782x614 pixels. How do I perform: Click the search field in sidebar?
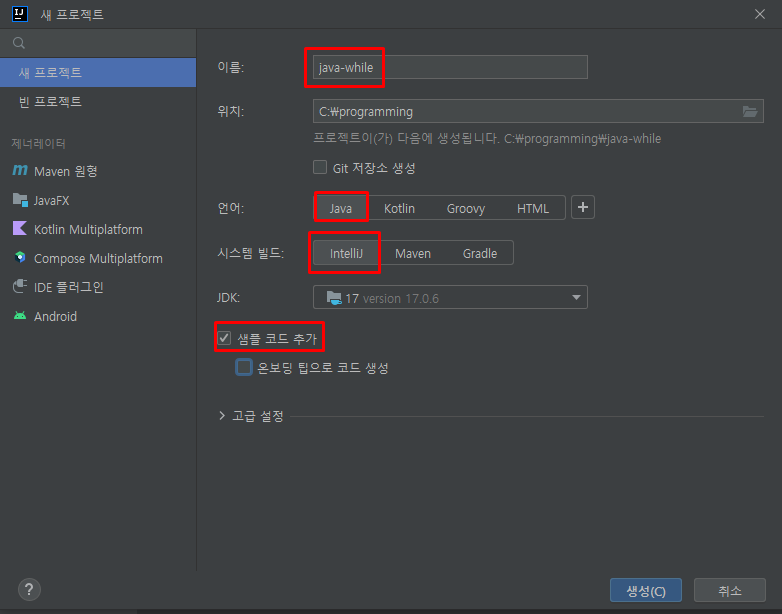(x=98, y=43)
